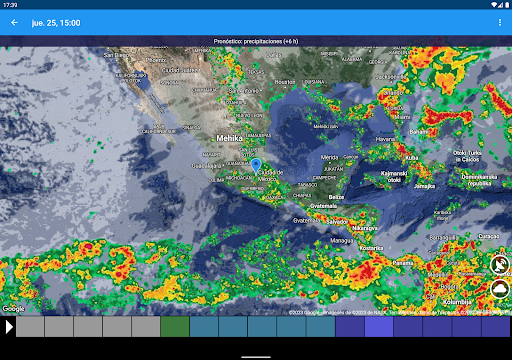The width and height of the screenshot is (512, 360).
Task: Click the 'Managua' city label
Action: tap(342, 240)
